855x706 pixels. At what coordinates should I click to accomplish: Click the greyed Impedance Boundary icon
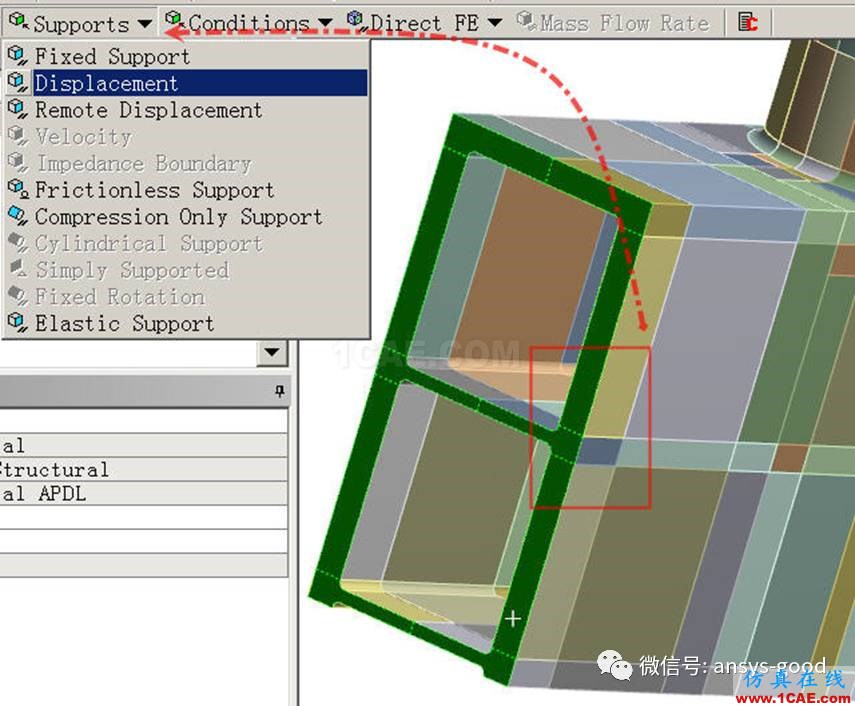[x=17, y=162]
